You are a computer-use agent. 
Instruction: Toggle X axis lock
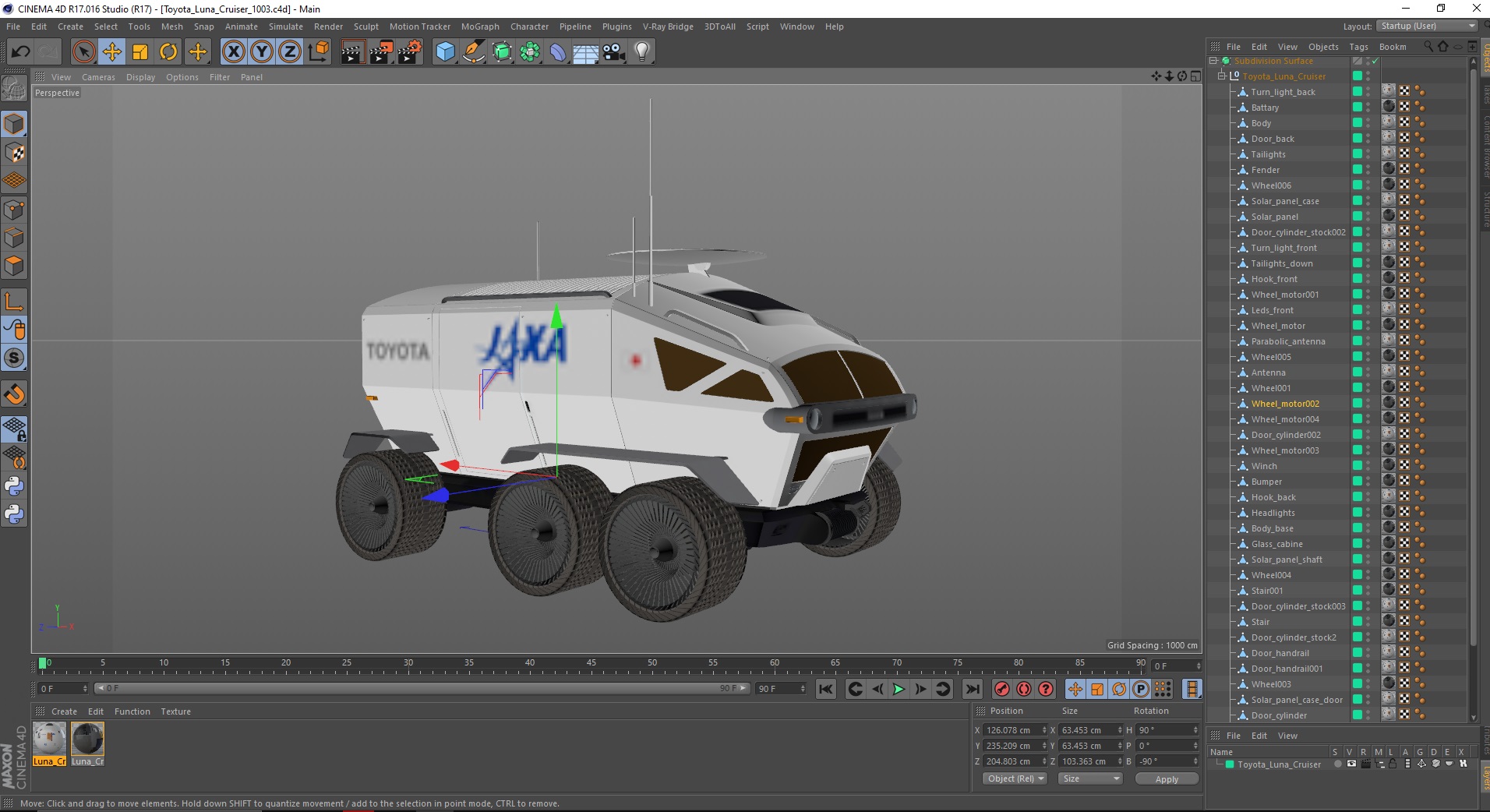point(233,52)
